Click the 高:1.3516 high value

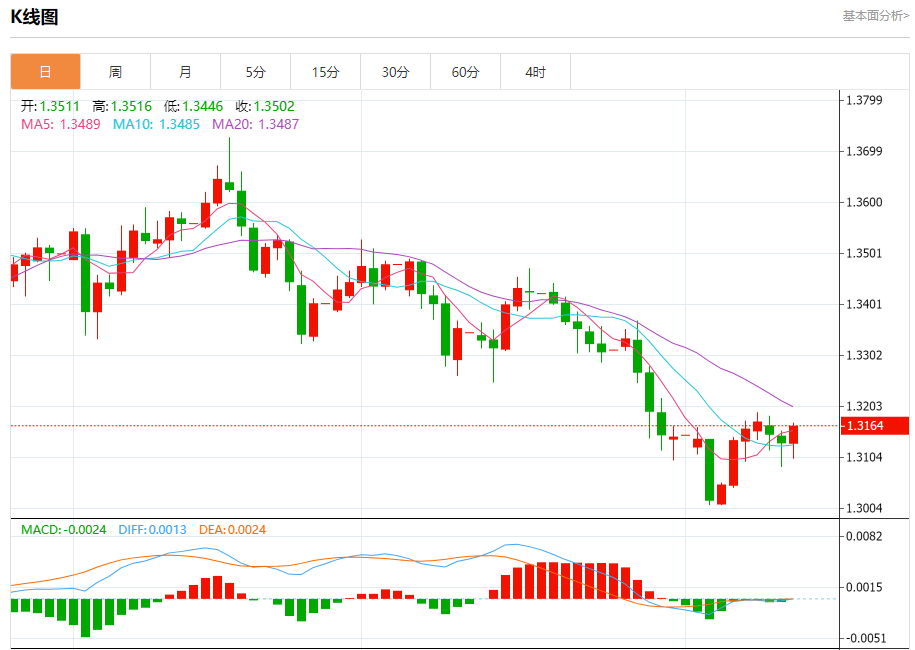(x=122, y=106)
